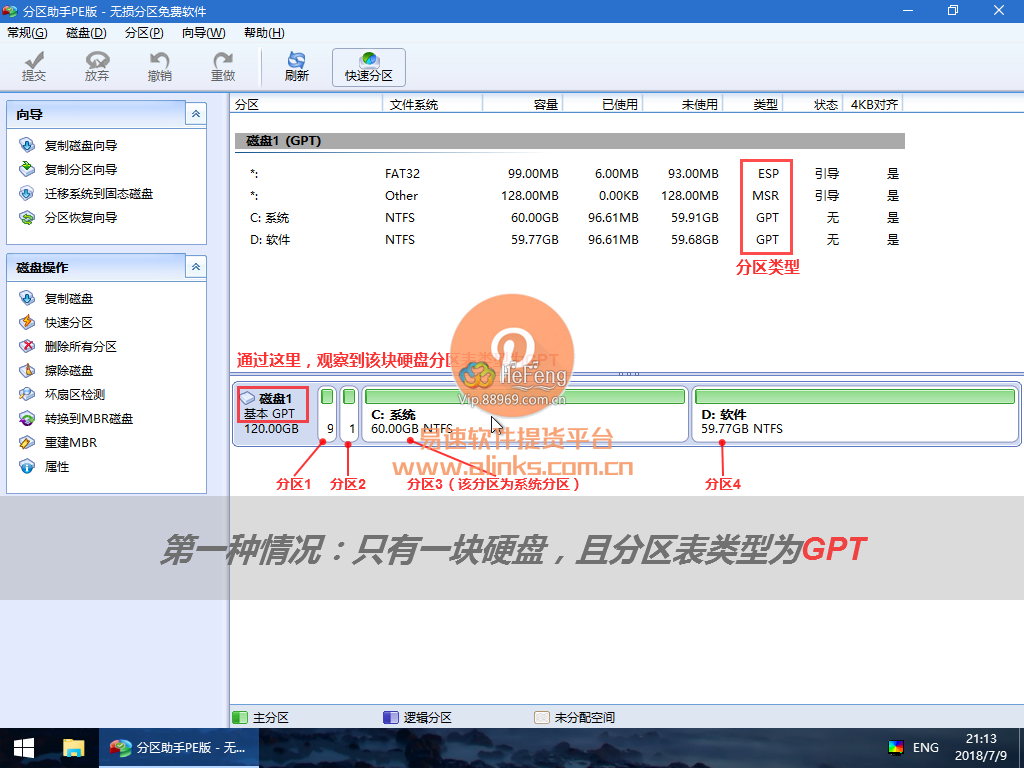The width and height of the screenshot is (1024, 768).
Task: View disk 属性 (Properties)
Action: [57, 465]
